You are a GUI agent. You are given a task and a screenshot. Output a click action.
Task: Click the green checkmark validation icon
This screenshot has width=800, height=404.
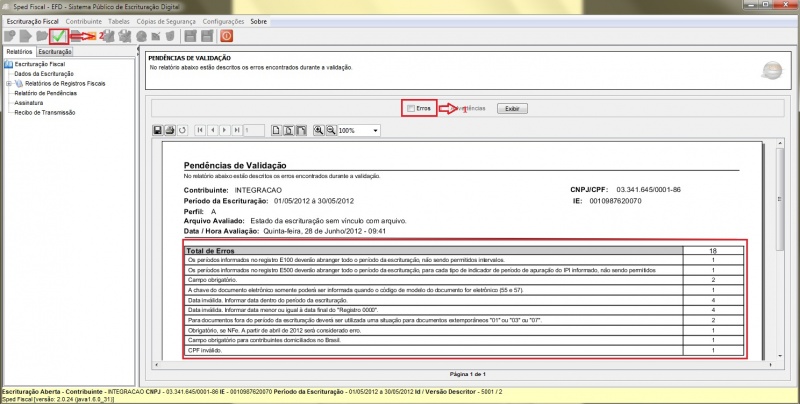point(59,36)
